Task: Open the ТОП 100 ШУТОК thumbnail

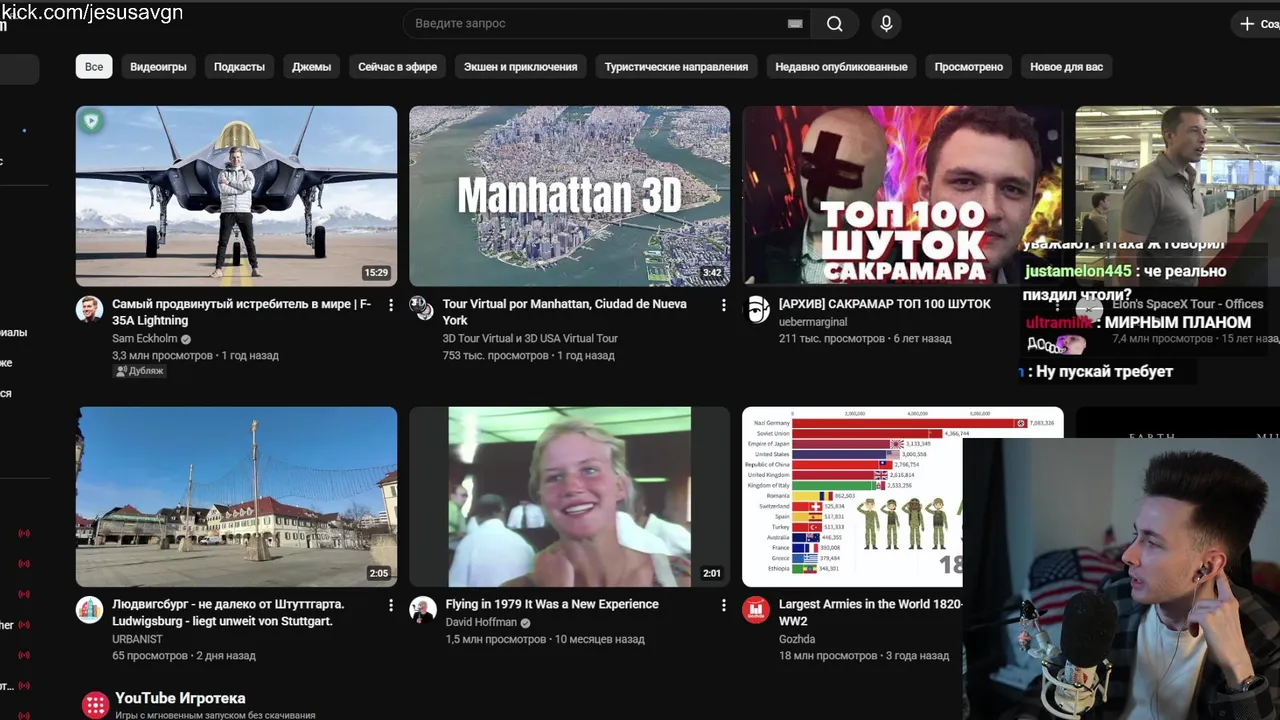Action: point(902,196)
